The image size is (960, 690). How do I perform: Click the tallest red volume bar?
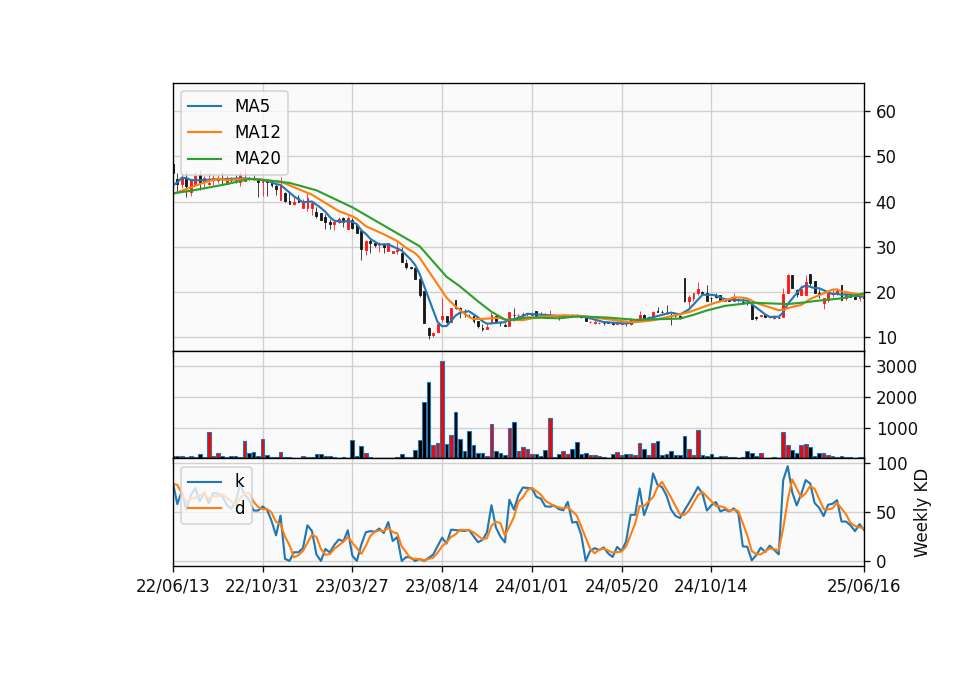(x=443, y=410)
